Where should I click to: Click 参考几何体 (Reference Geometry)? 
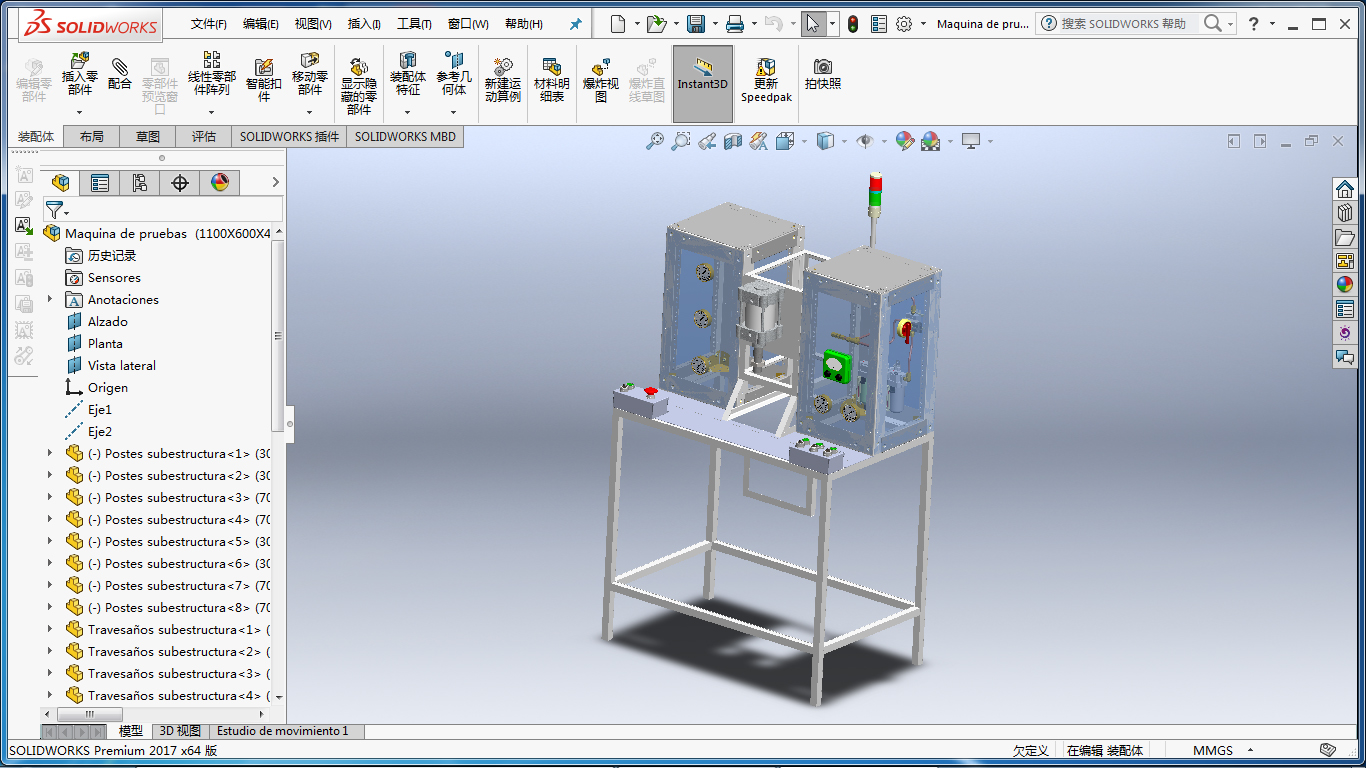(454, 74)
